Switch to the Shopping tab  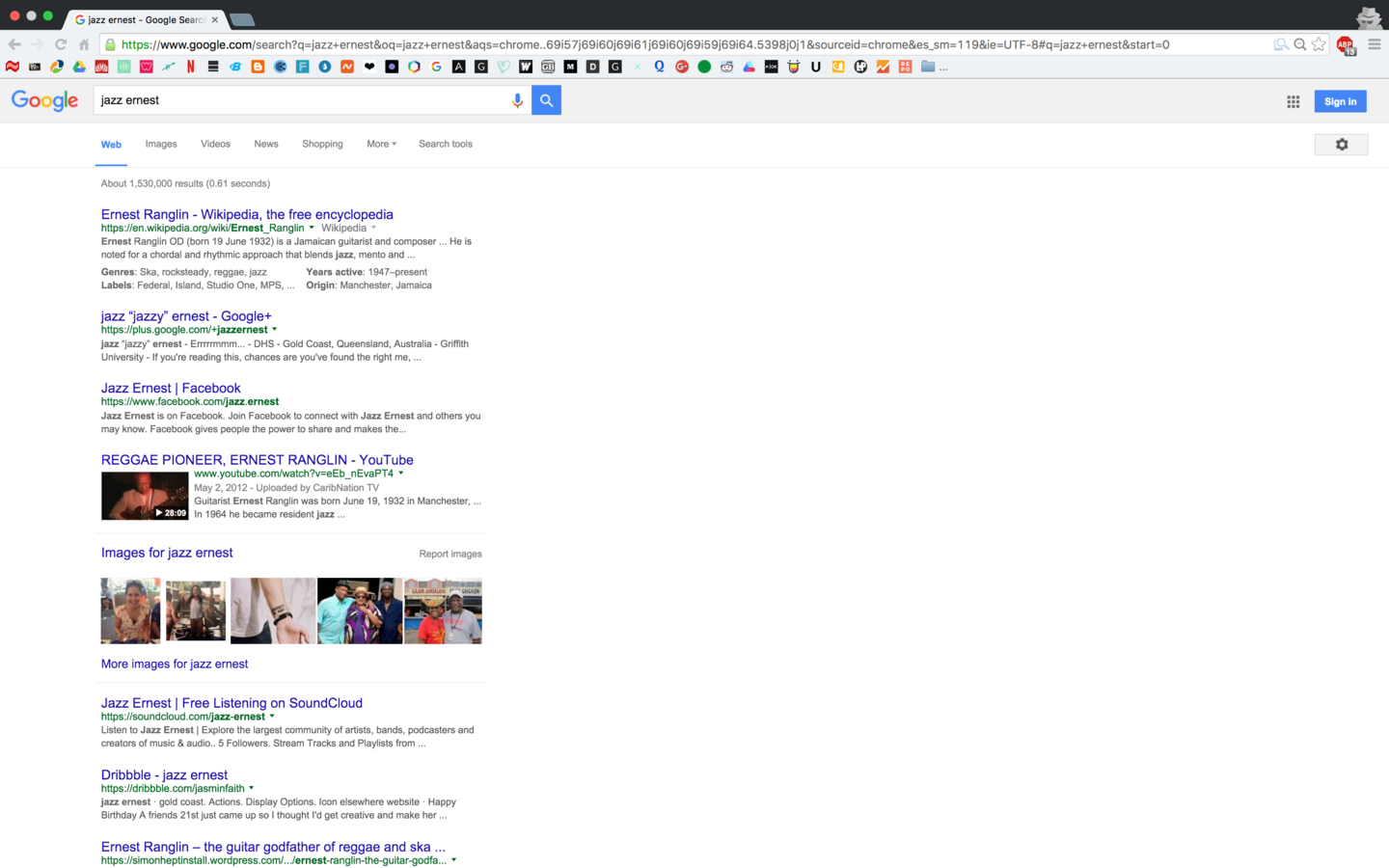[322, 144]
